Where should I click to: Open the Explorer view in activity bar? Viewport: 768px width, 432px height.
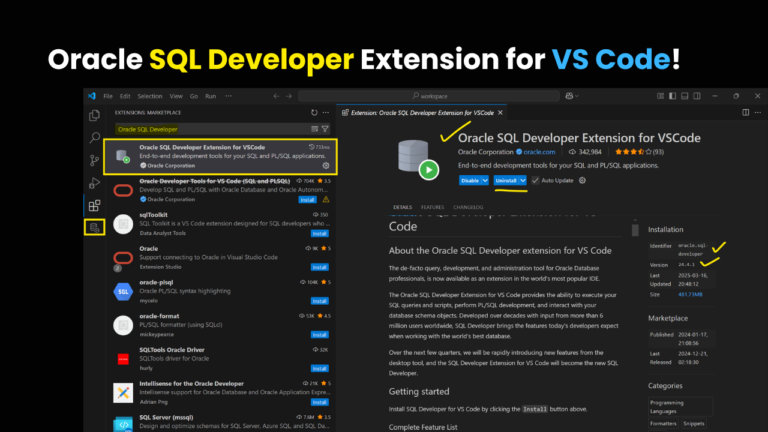pyautogui.click(x=95, y=116)
